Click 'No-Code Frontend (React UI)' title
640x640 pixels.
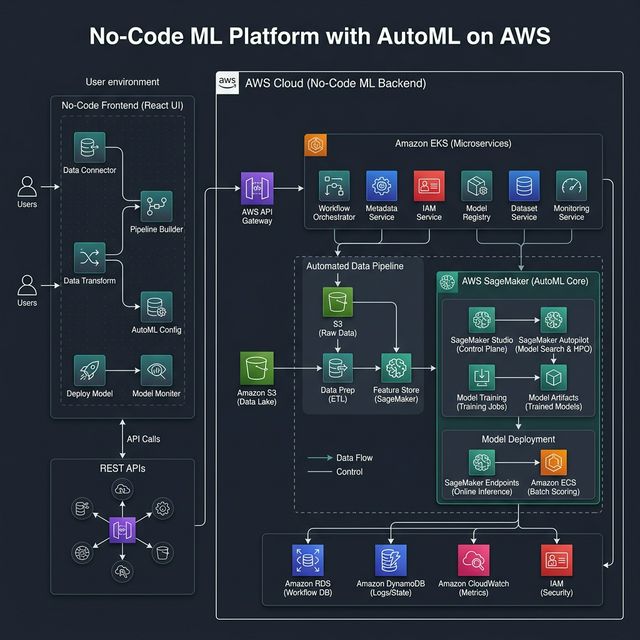(122, 105)
